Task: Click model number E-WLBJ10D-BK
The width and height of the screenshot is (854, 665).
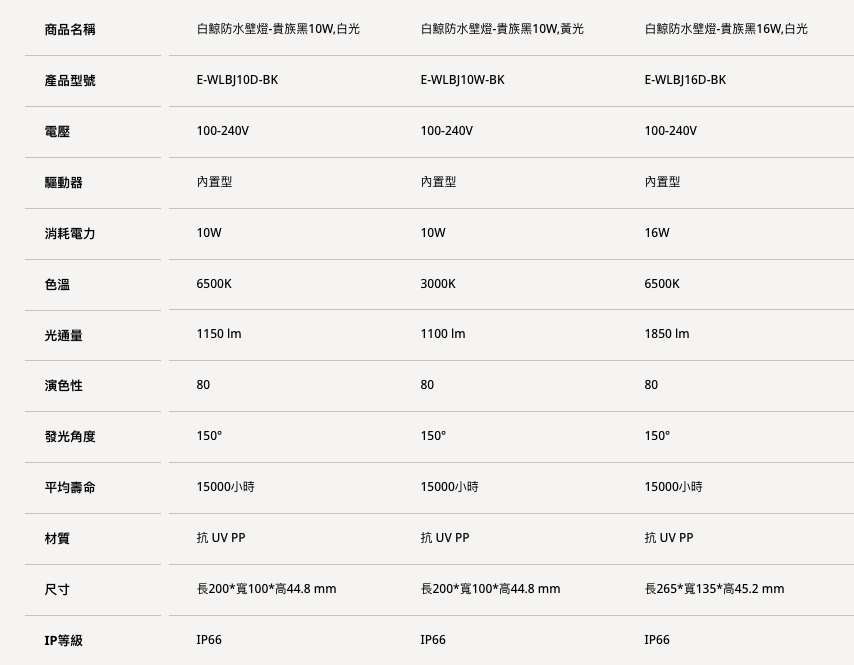Action: [x=237, y=80]
